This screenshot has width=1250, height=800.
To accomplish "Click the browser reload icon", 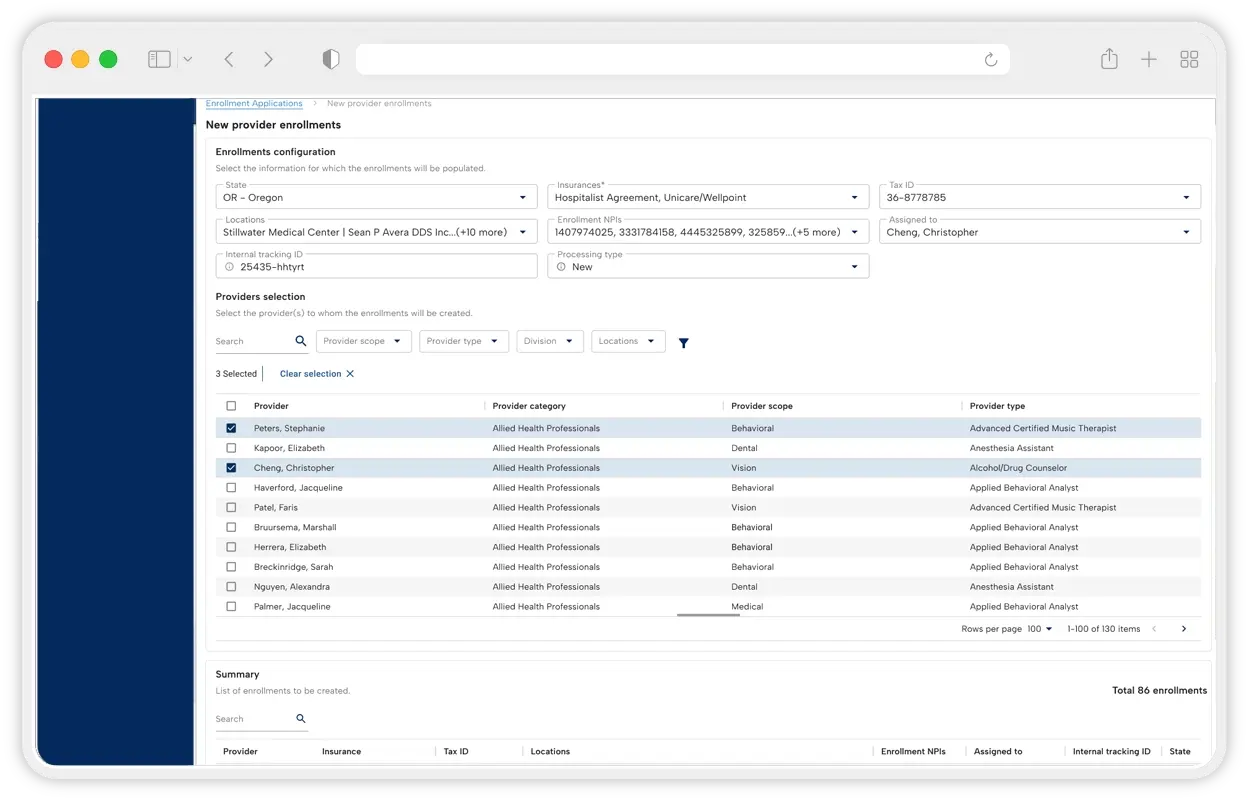I will (991, 60).
